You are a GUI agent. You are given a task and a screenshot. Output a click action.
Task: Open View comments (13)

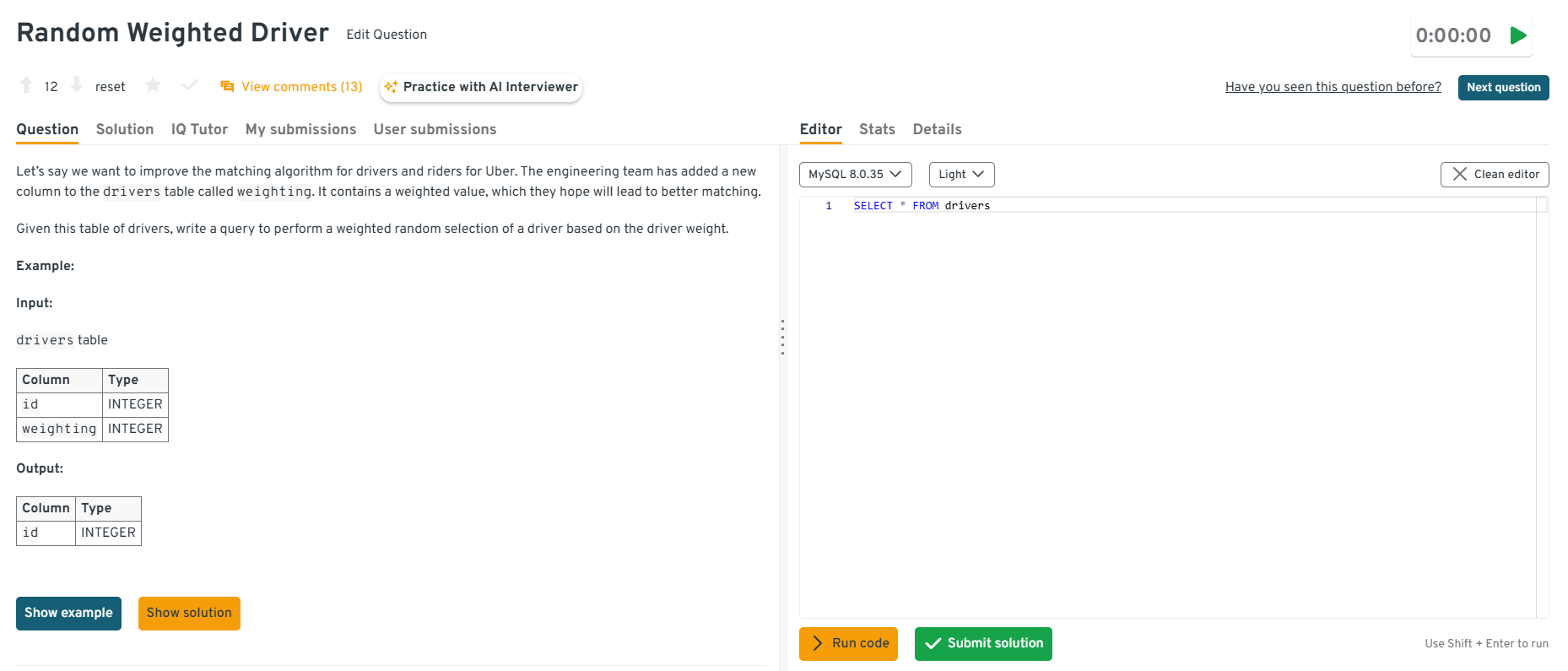click(292, 87)
